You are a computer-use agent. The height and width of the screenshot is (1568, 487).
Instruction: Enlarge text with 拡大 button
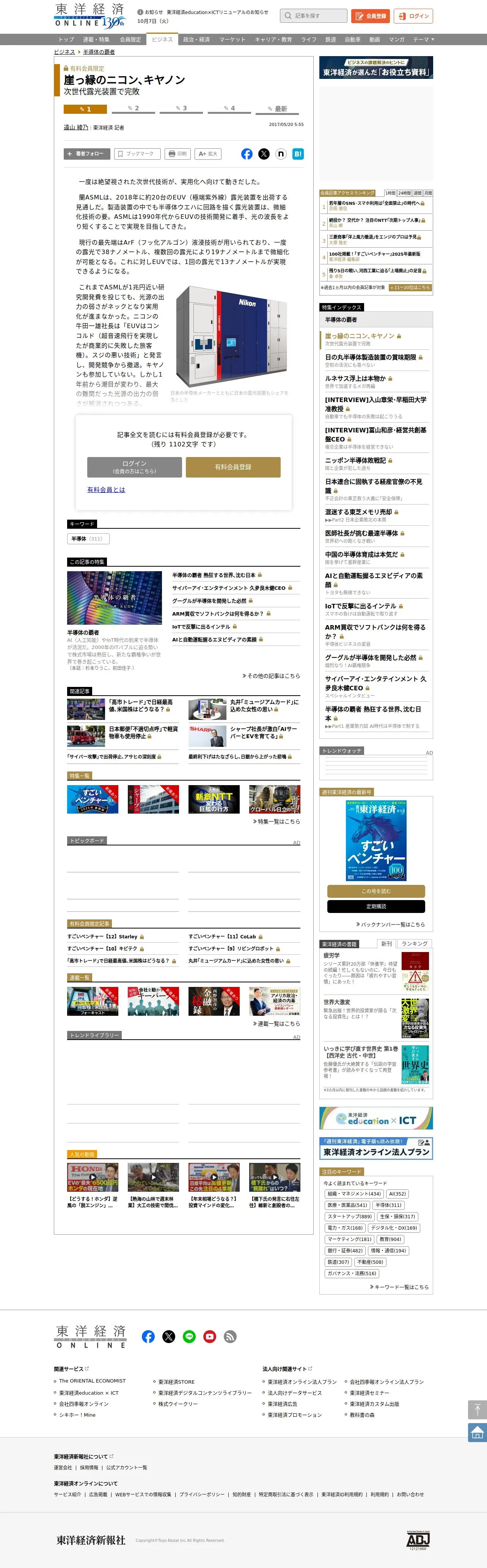207,154
